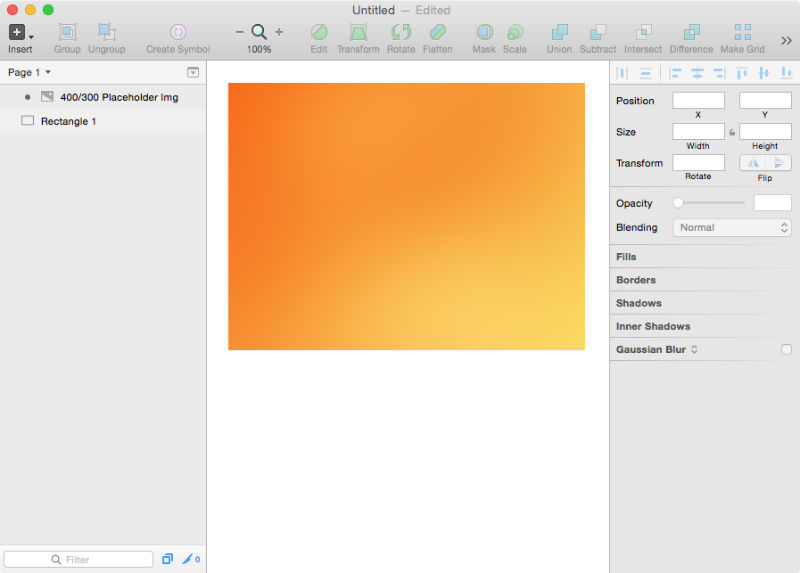Click the Opacity slider

click(711, 203)
